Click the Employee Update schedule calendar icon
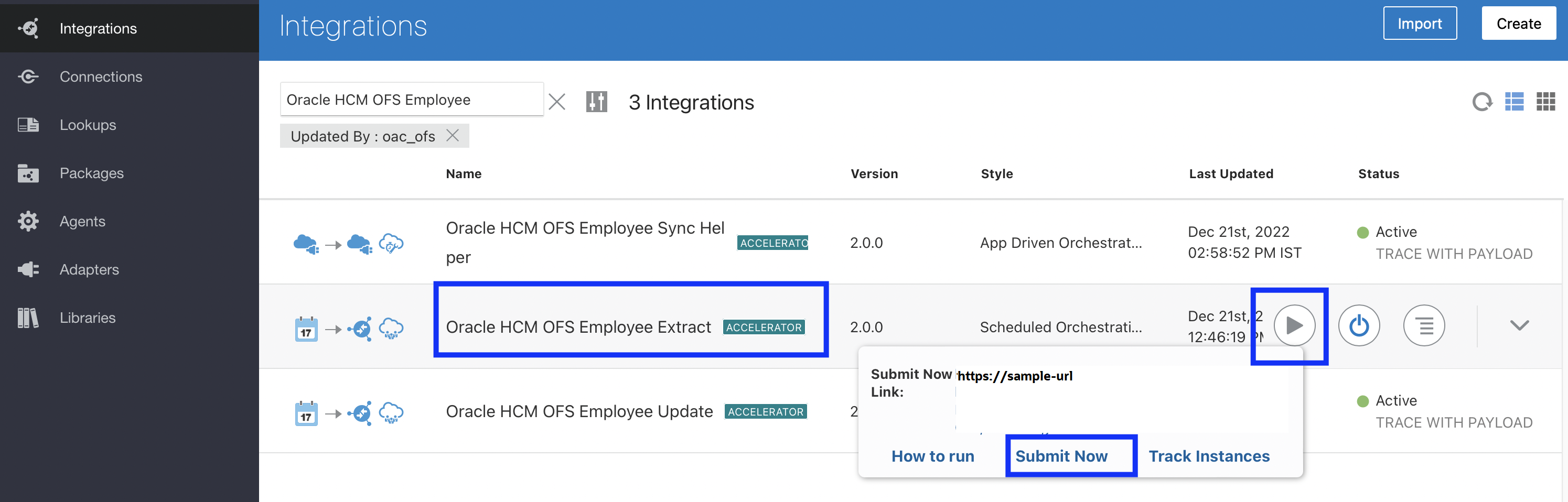The image size is (1568, 502). (306, 413)
